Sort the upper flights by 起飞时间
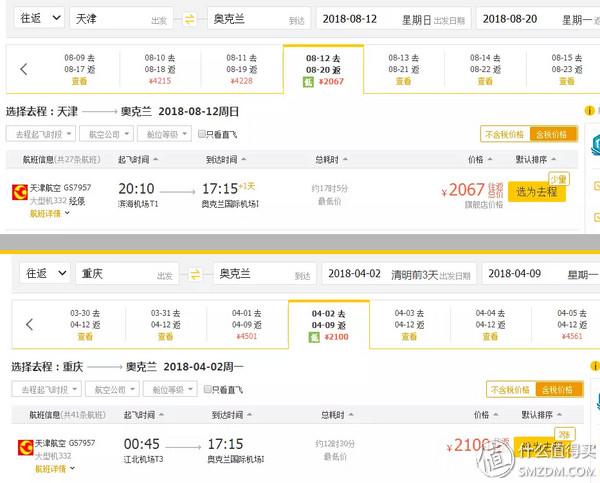Image resolution: width=600 pixels, height=483 pixels. point(138,160)
